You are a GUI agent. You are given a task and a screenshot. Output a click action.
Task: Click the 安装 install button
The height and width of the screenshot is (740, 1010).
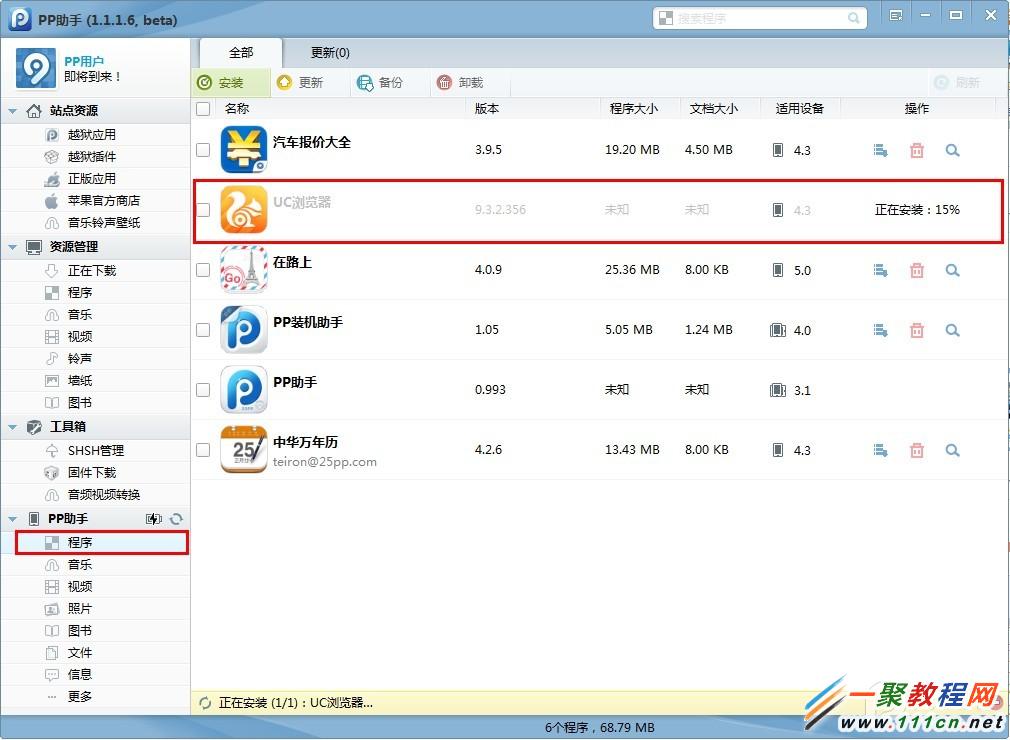[x=230, y=82]
